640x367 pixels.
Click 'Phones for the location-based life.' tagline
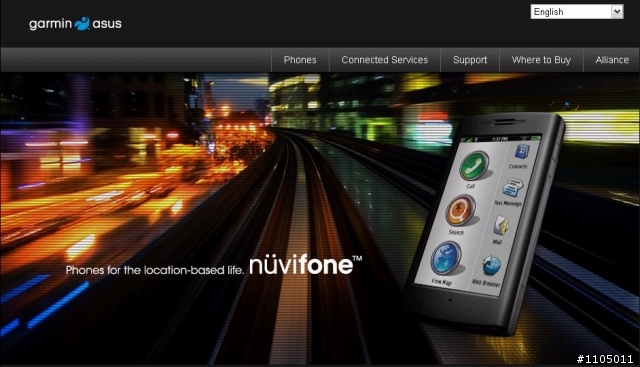click(x=155, y=270)
